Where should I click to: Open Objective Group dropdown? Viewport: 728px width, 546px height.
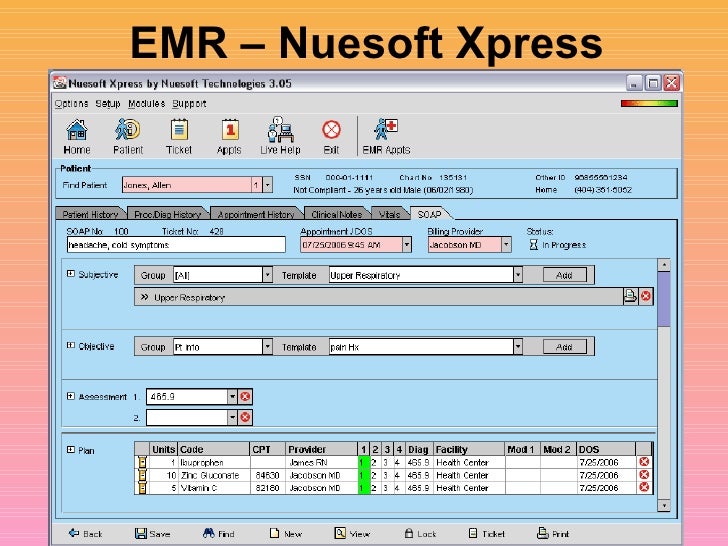(x=267, y=346)
